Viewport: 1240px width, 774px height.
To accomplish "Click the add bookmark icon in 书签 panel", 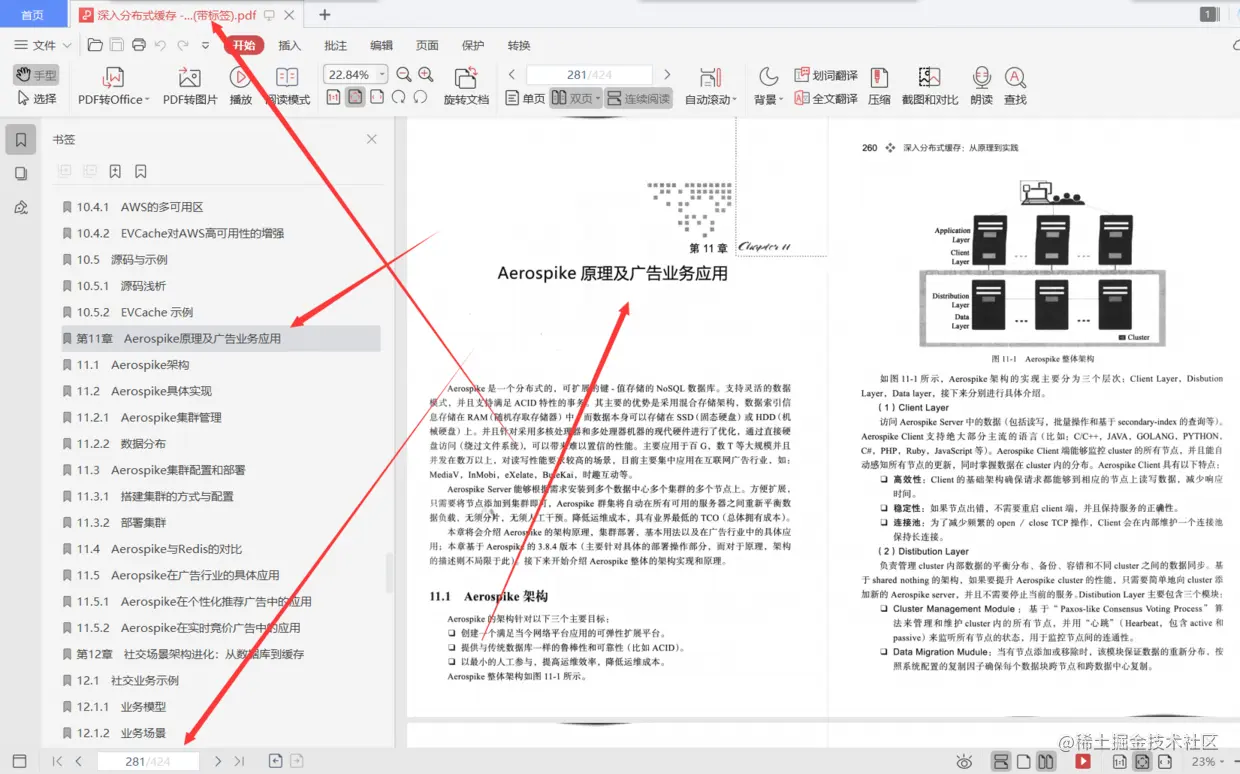I will pyautogui.click(x=115, y=171).
